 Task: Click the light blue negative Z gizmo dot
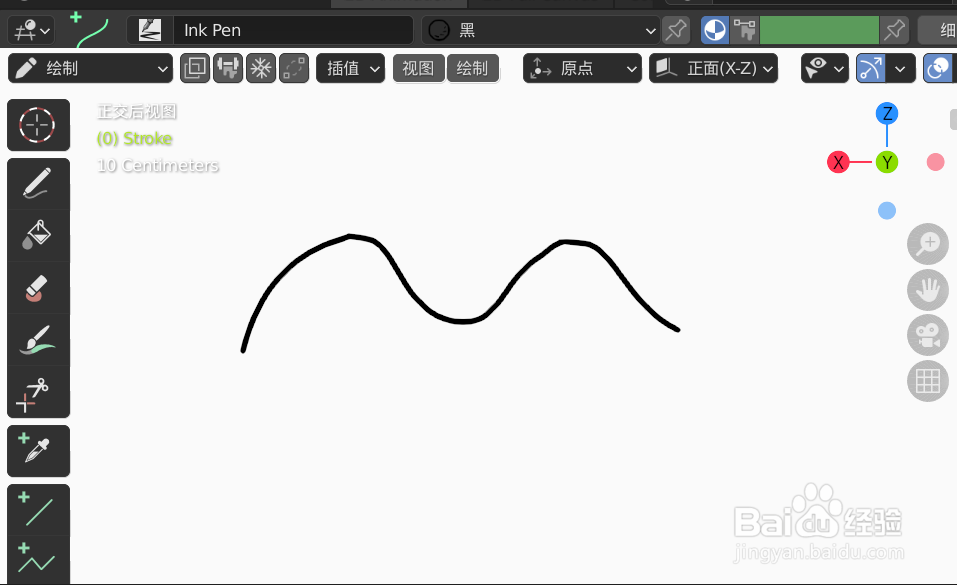pos(887,211)
